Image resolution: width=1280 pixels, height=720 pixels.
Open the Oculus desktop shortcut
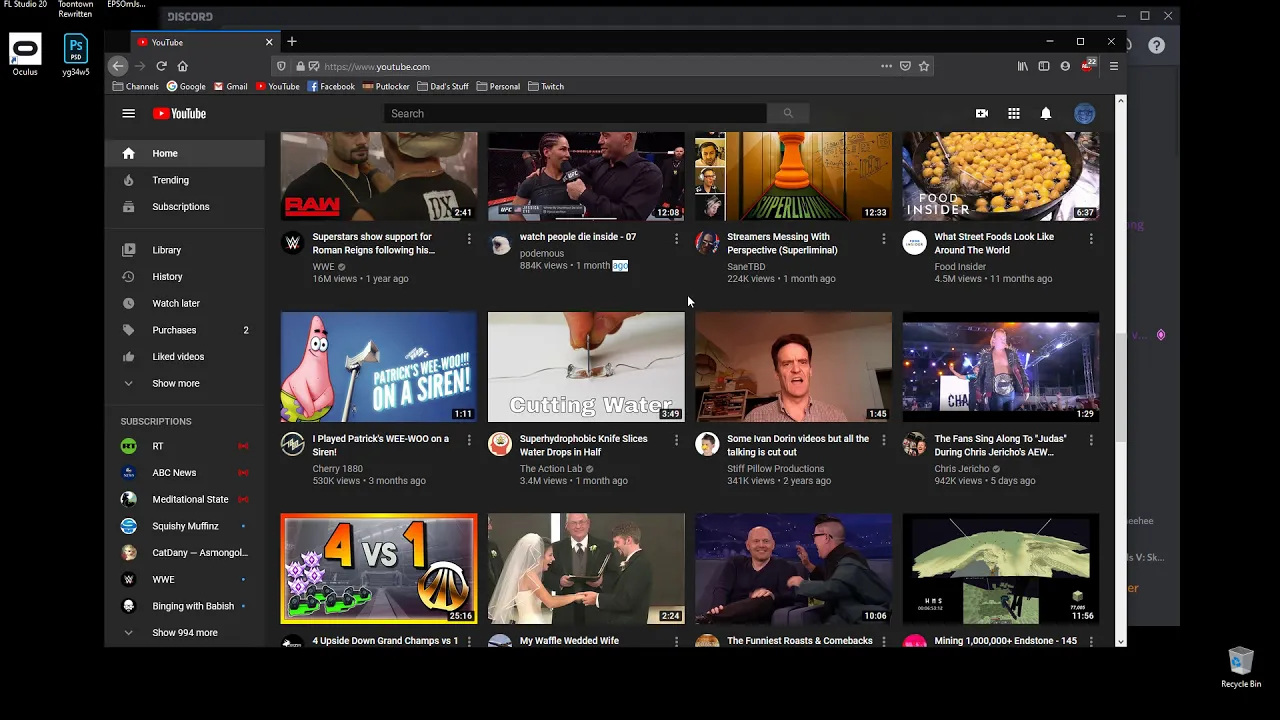25,55
